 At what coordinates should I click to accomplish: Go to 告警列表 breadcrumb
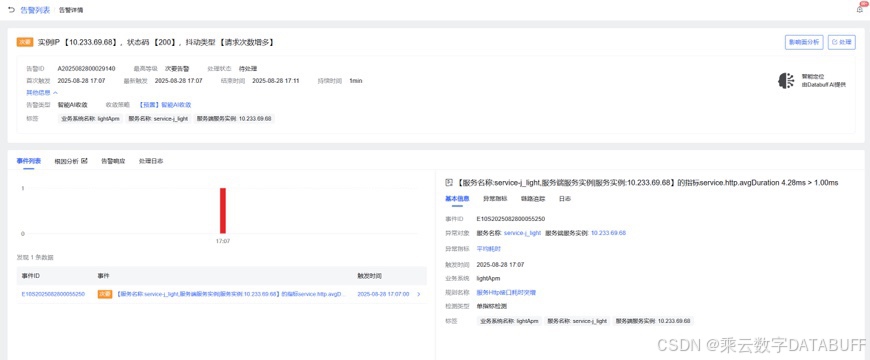click(x=36, y=10)
